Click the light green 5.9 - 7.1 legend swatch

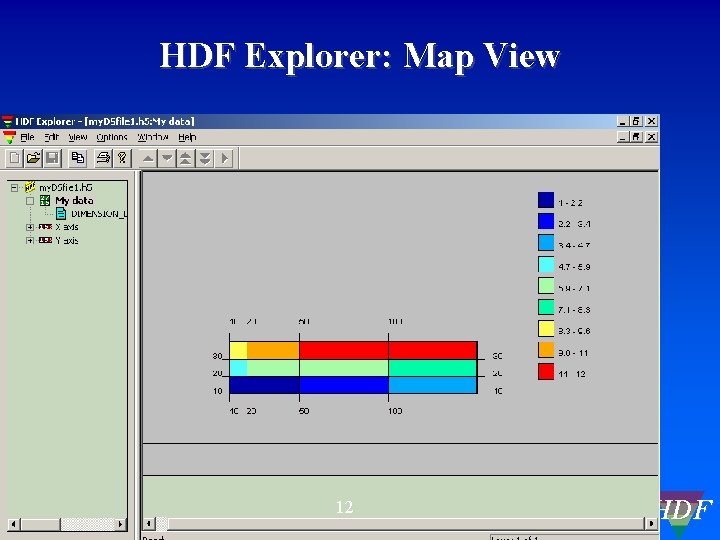[x=546, y=286]
